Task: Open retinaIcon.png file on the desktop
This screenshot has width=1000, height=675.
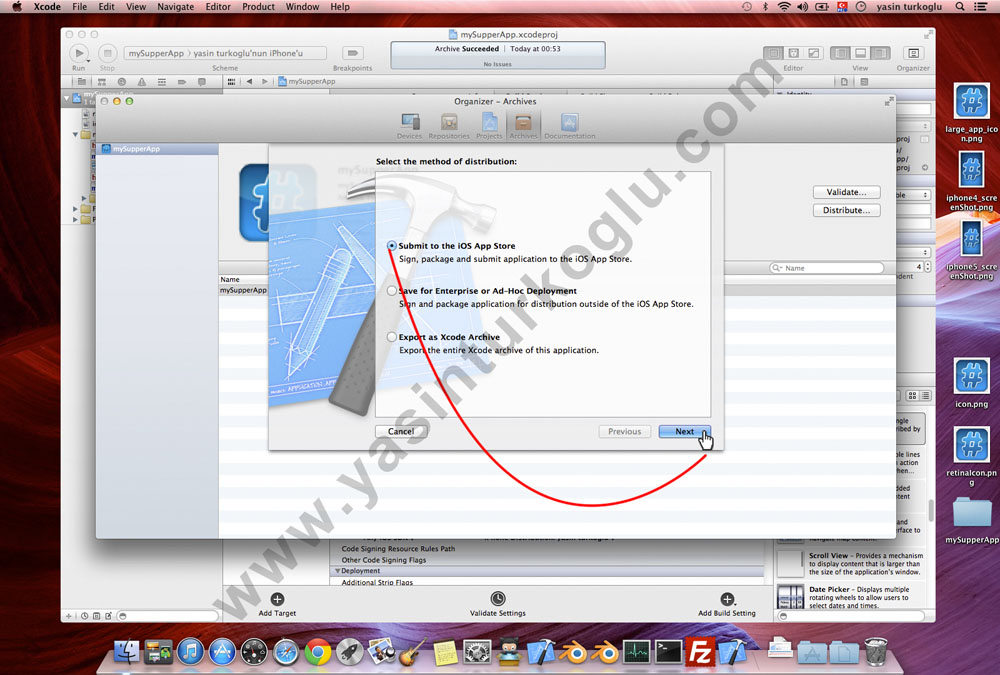Action: [x=971, y=456]
